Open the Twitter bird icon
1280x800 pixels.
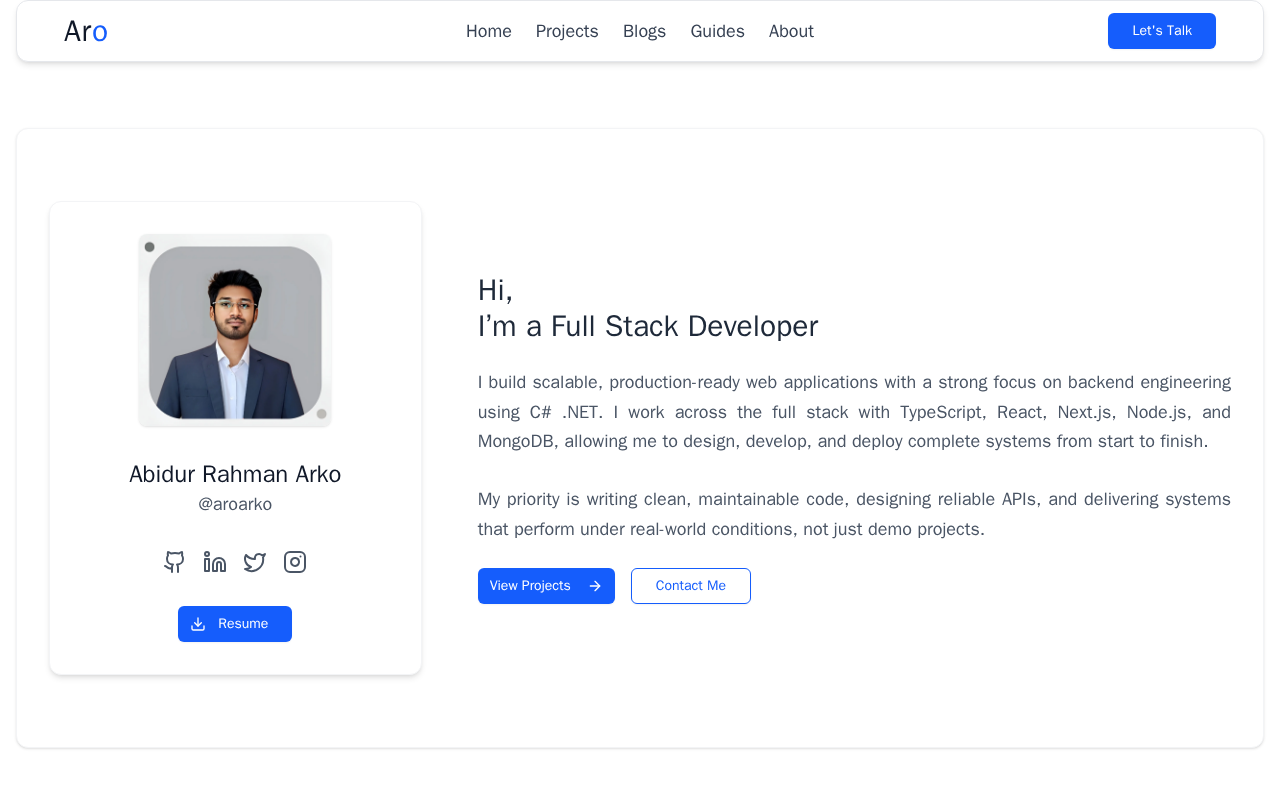click(255, 562)
